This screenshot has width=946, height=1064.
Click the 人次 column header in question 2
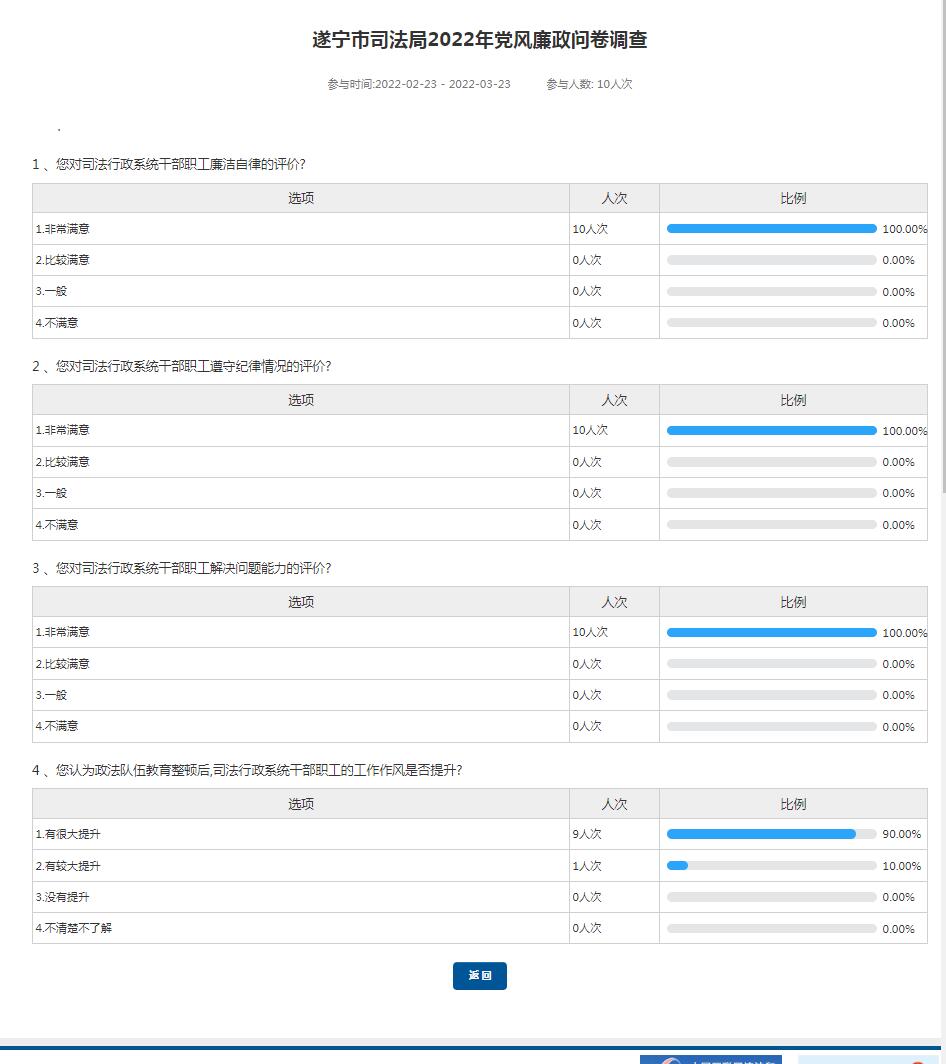click(x=614, y=400)
